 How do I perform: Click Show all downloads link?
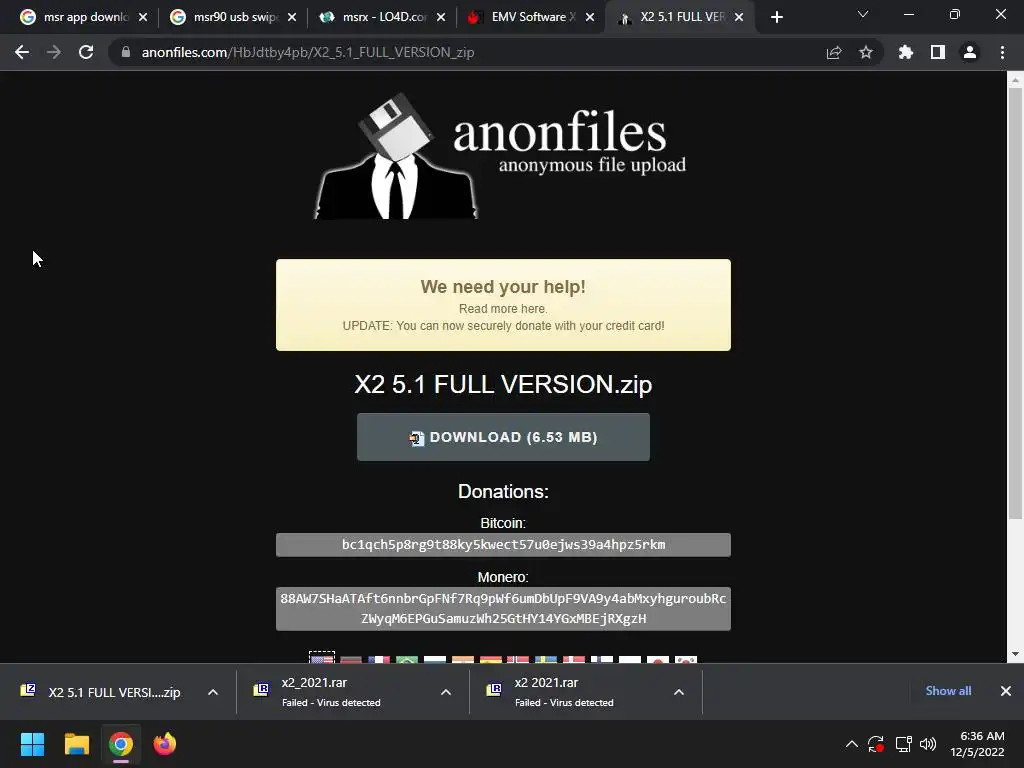click(x=948, y=691)
